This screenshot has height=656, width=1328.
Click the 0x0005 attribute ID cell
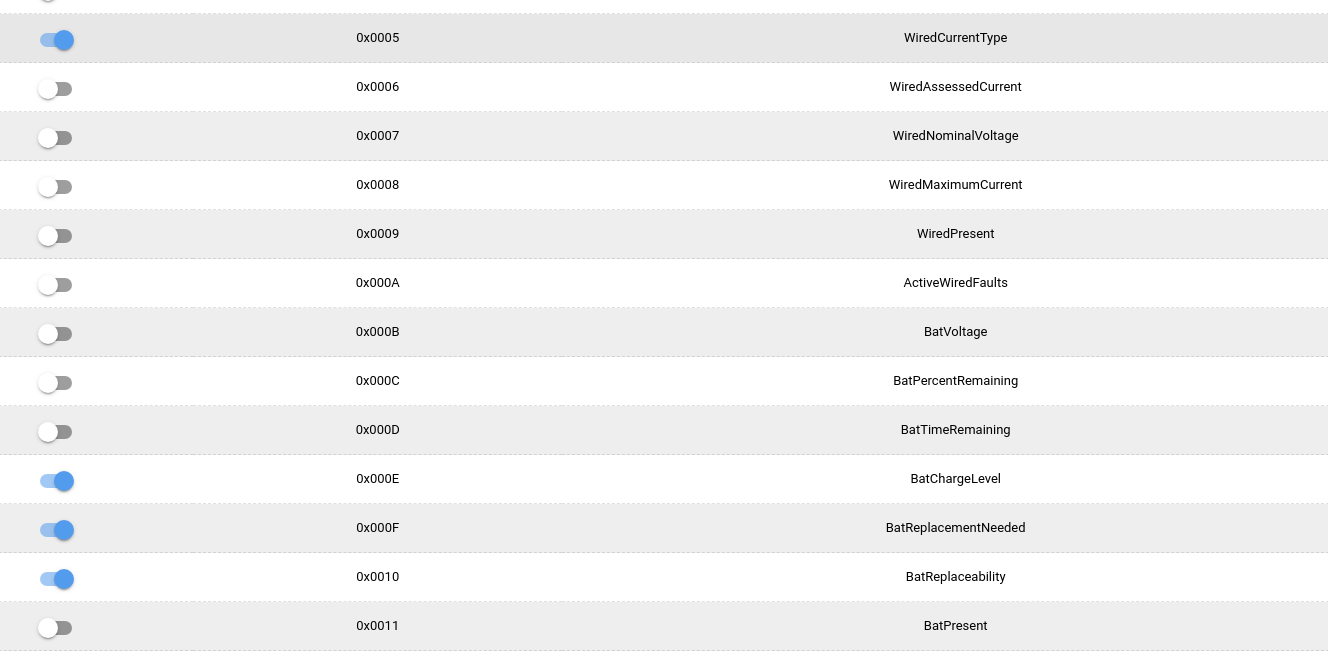click(377, 38)
